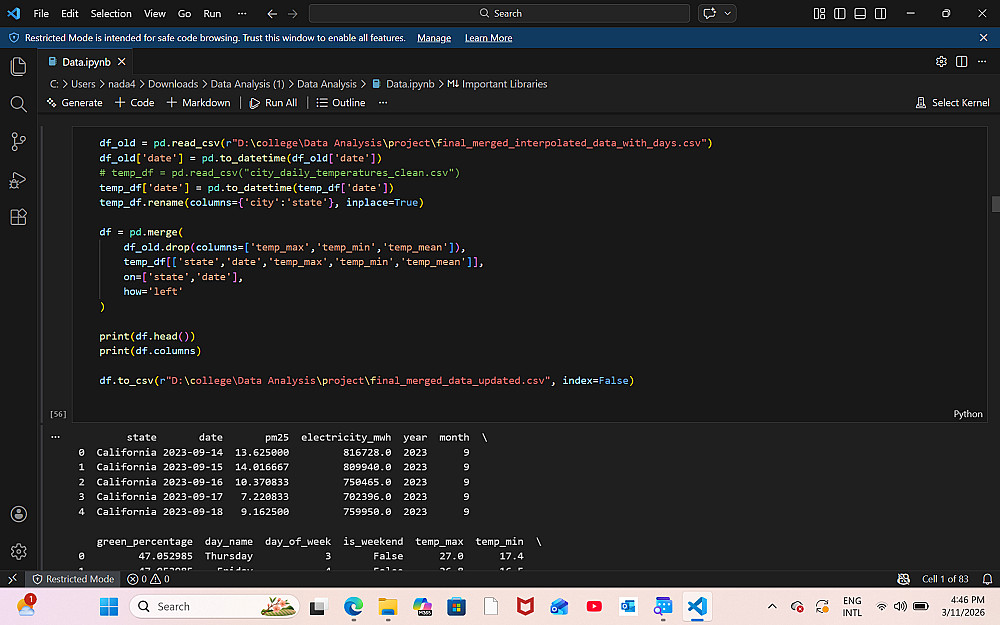This screenshot has width=1000, height=625.
Task: Open the Extensions view
Action: pyautogui.click(x=18, y=217)
